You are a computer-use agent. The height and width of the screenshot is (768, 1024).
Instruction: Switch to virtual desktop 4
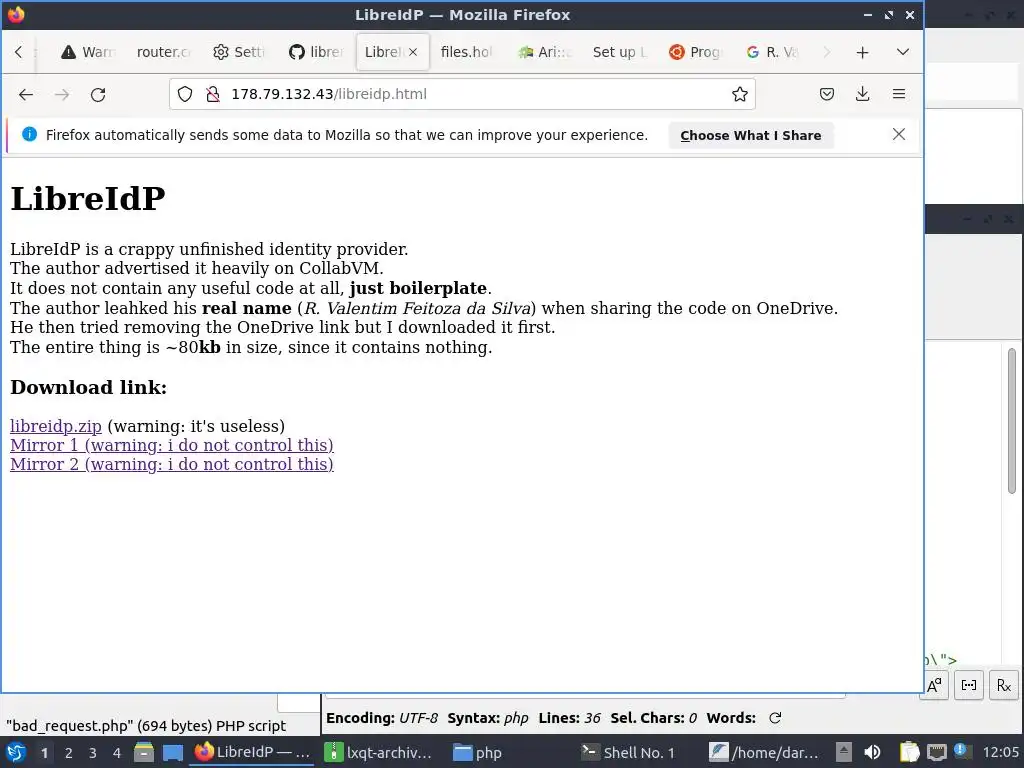[117, 753]
